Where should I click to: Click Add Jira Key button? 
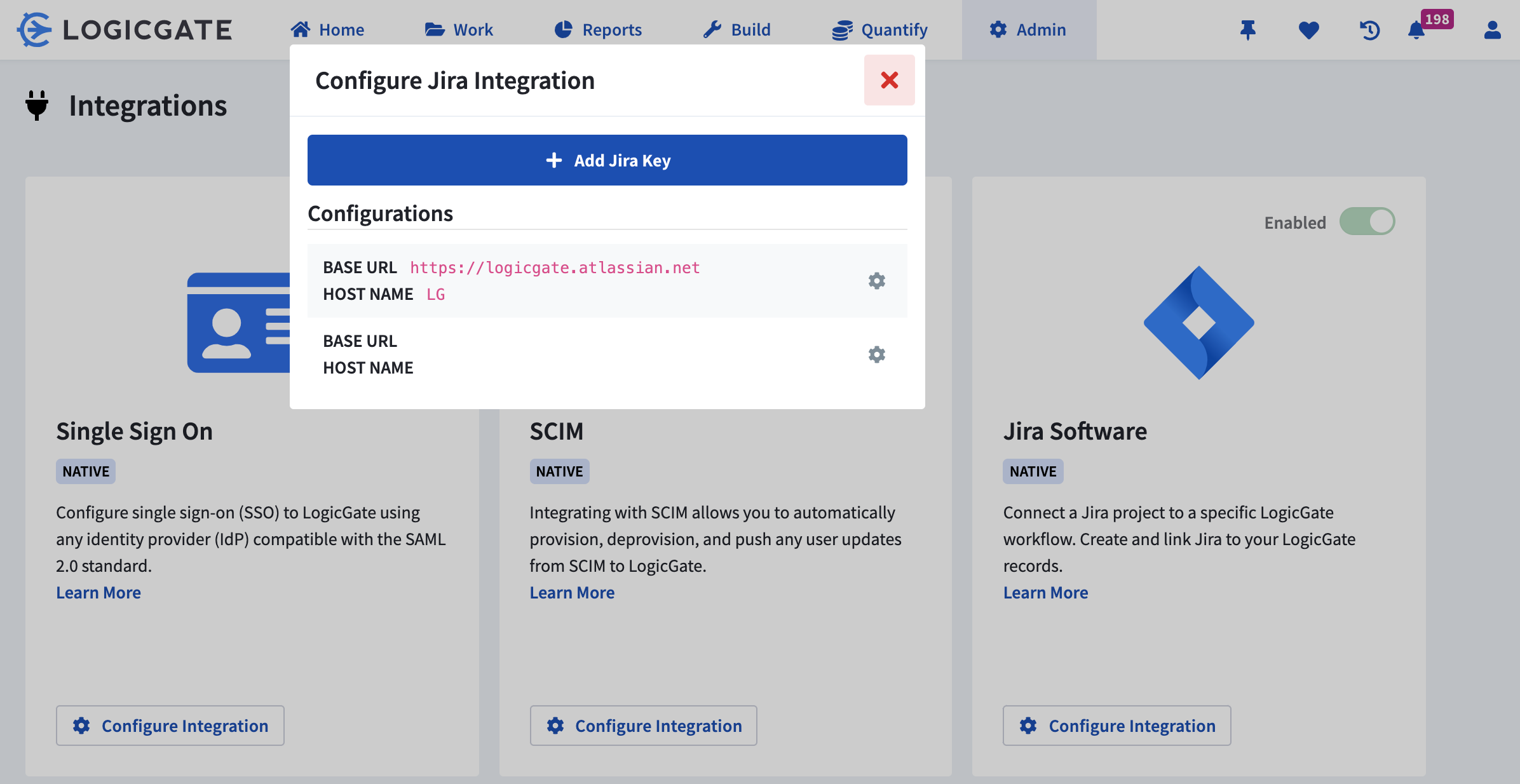click(607, 160)
